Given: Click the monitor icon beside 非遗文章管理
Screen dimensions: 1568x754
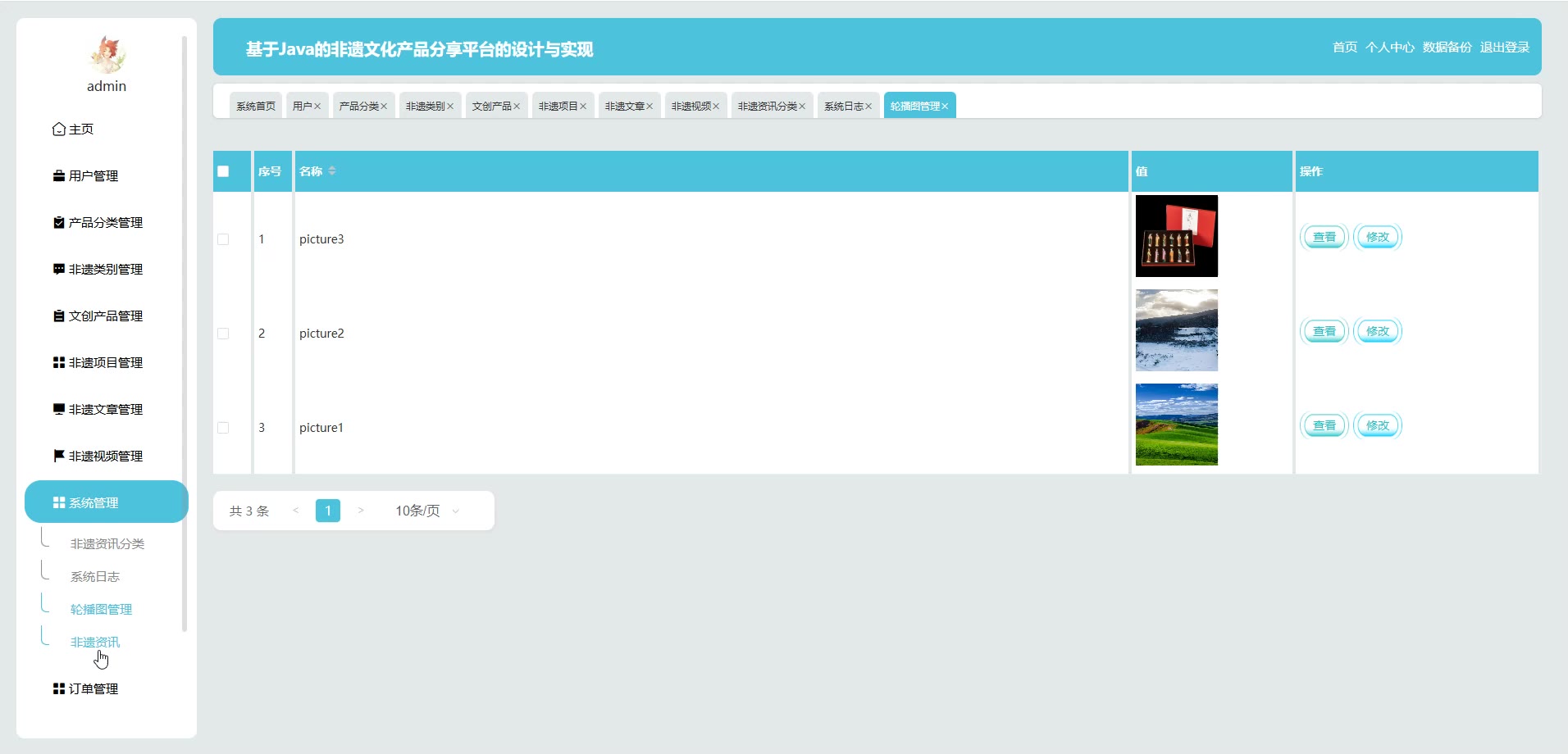Looking at the screenshot, I should pyautogui.click(x=59, y=410).
